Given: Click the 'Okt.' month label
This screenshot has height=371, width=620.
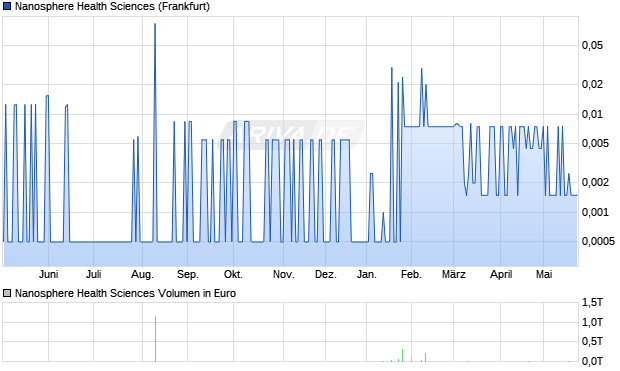Looking at the screenshot, I should 233,274.
